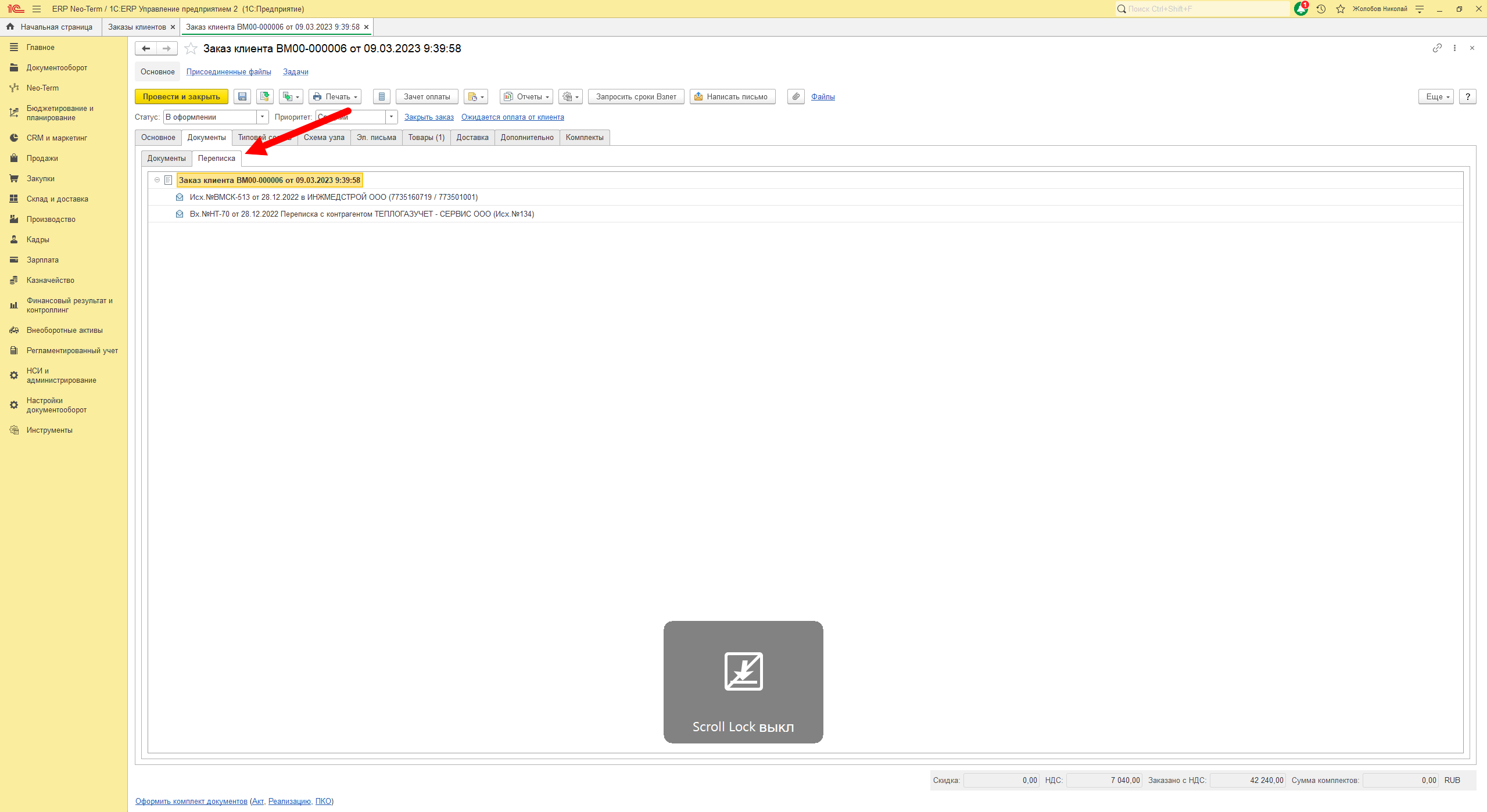Open the history clock icon in title bar
1487x812 pixels.
[1321, 9]
